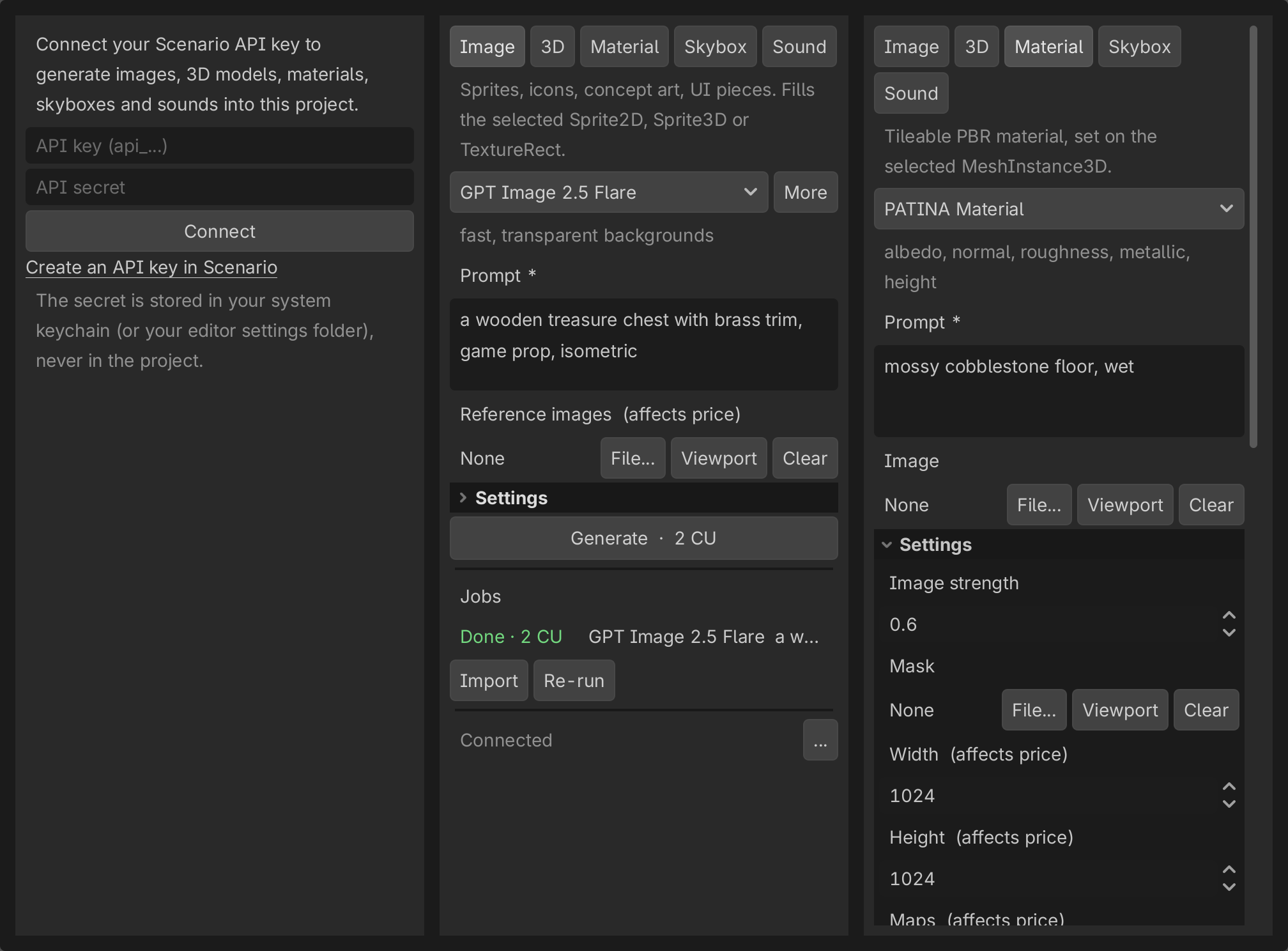This screenshot has height=951, width=1288.
Task: Select the Image tab in the right panel
Action: pyautogui.click(x=911, y=47)
